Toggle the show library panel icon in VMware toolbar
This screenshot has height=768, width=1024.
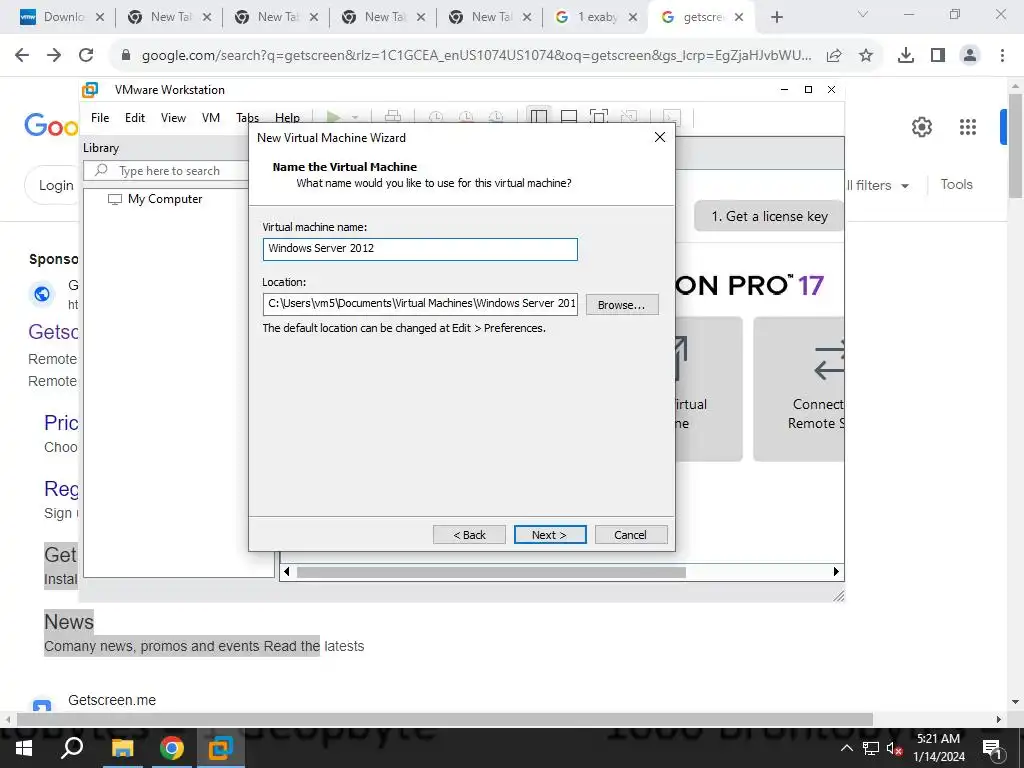tap(539, 117)
